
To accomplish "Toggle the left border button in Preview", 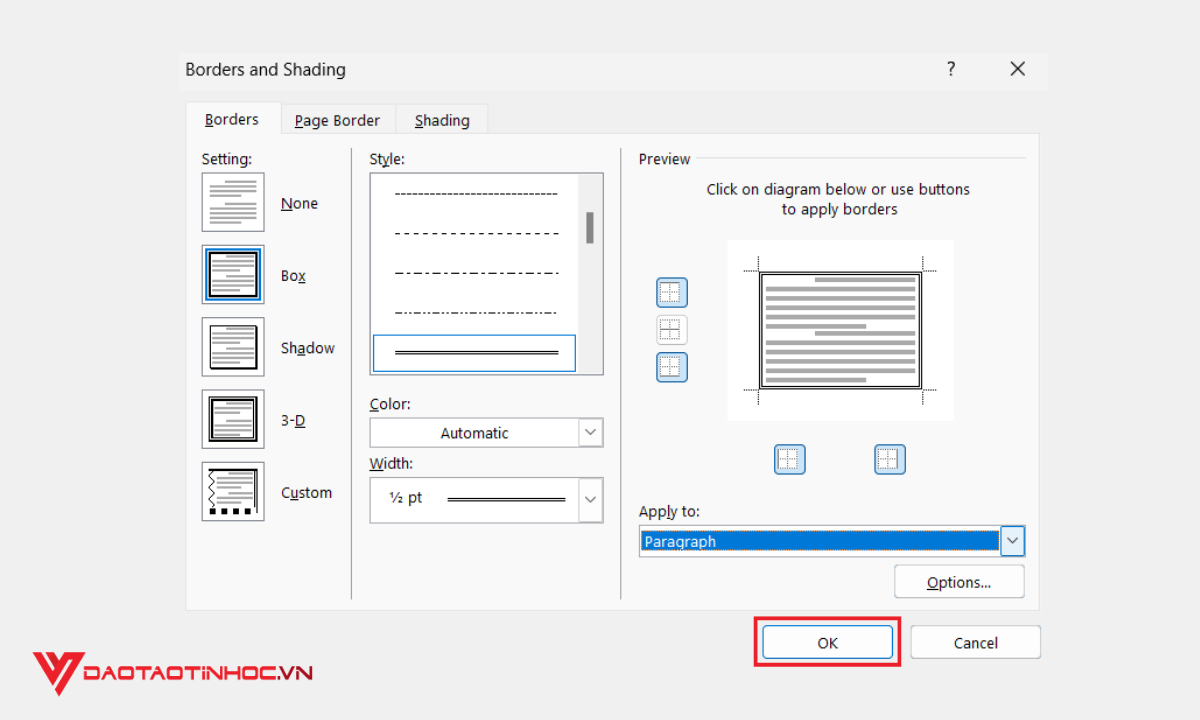I will coord(789,459).
